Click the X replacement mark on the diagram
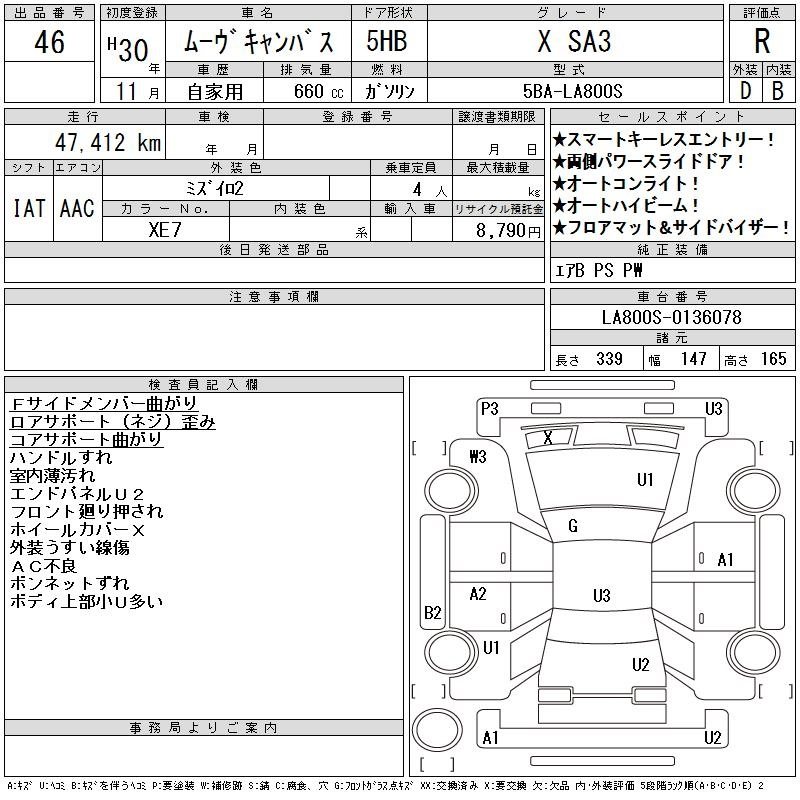Screen dimensions: 800x800 [547, 437]
